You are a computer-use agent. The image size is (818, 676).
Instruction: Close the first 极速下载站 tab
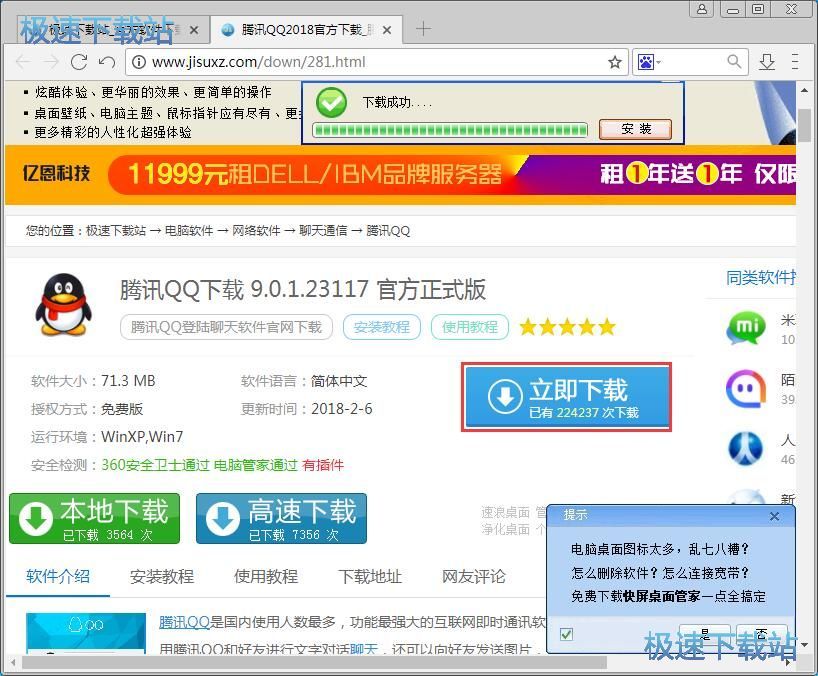[x=194, y=30]
